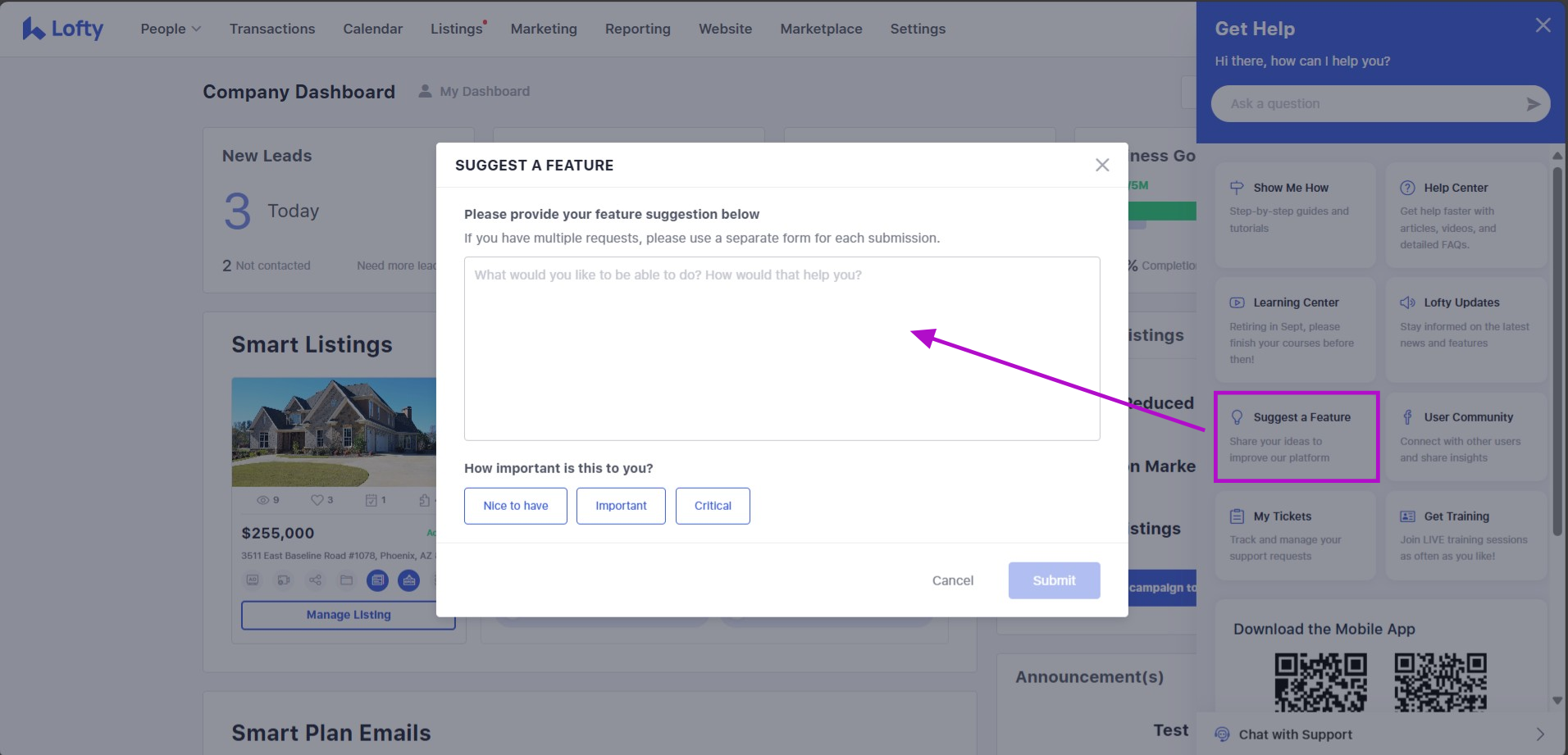This screenshot has width=1568, height=755.
Task: Select the 'Important' importance option
Action: tap(621, 506)
